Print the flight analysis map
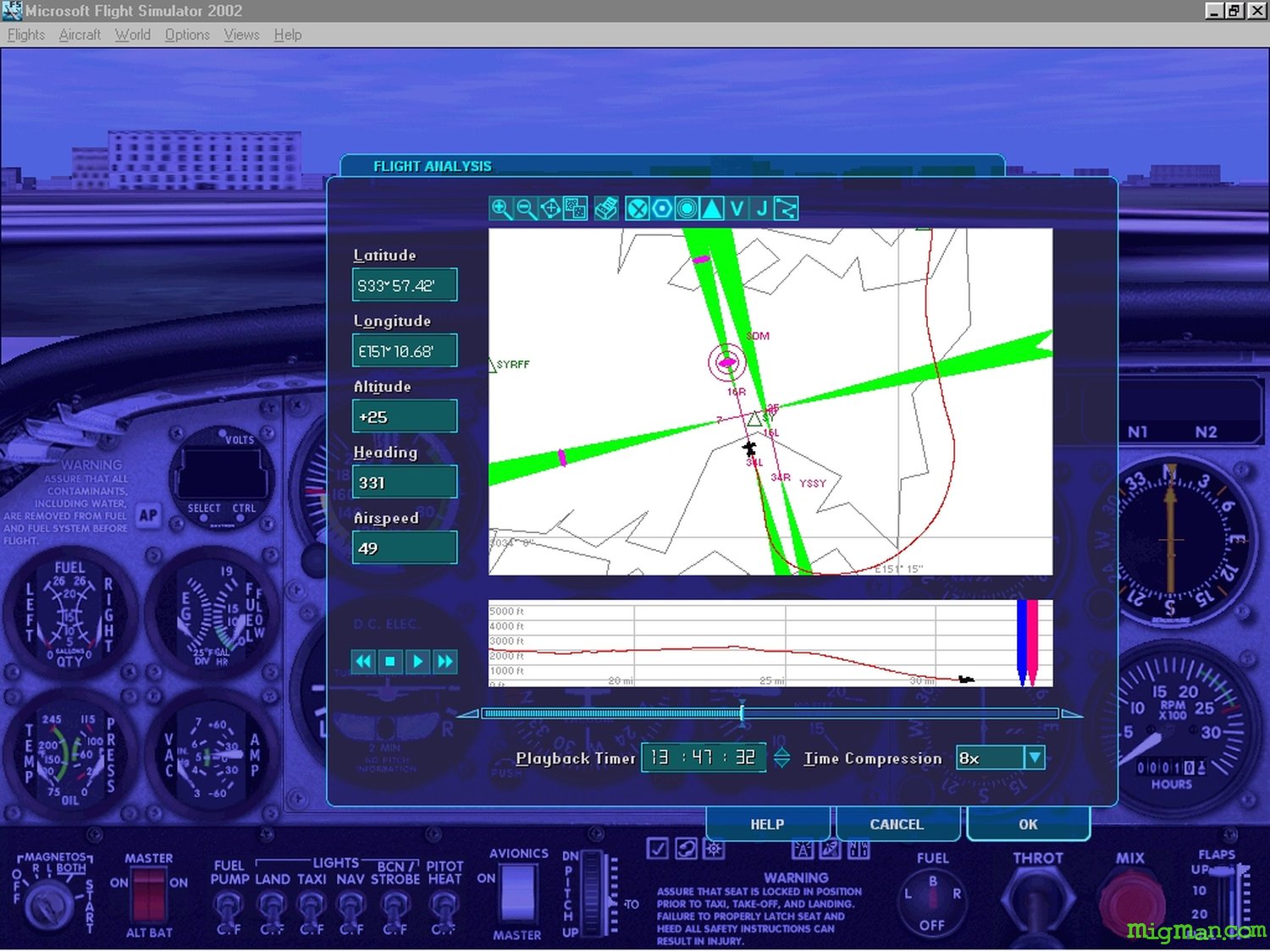The height and width of the screenshot is (952, 1270). pos(606,208)
